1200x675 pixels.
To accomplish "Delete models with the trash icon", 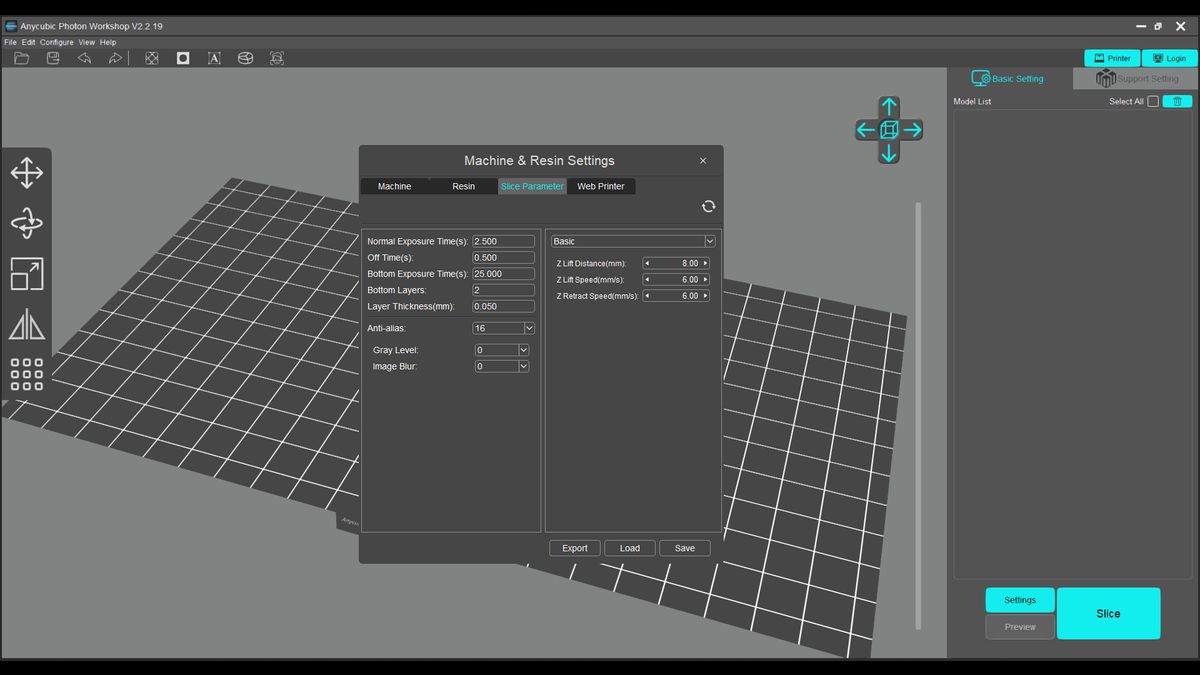I will [x=1177, y=101].
